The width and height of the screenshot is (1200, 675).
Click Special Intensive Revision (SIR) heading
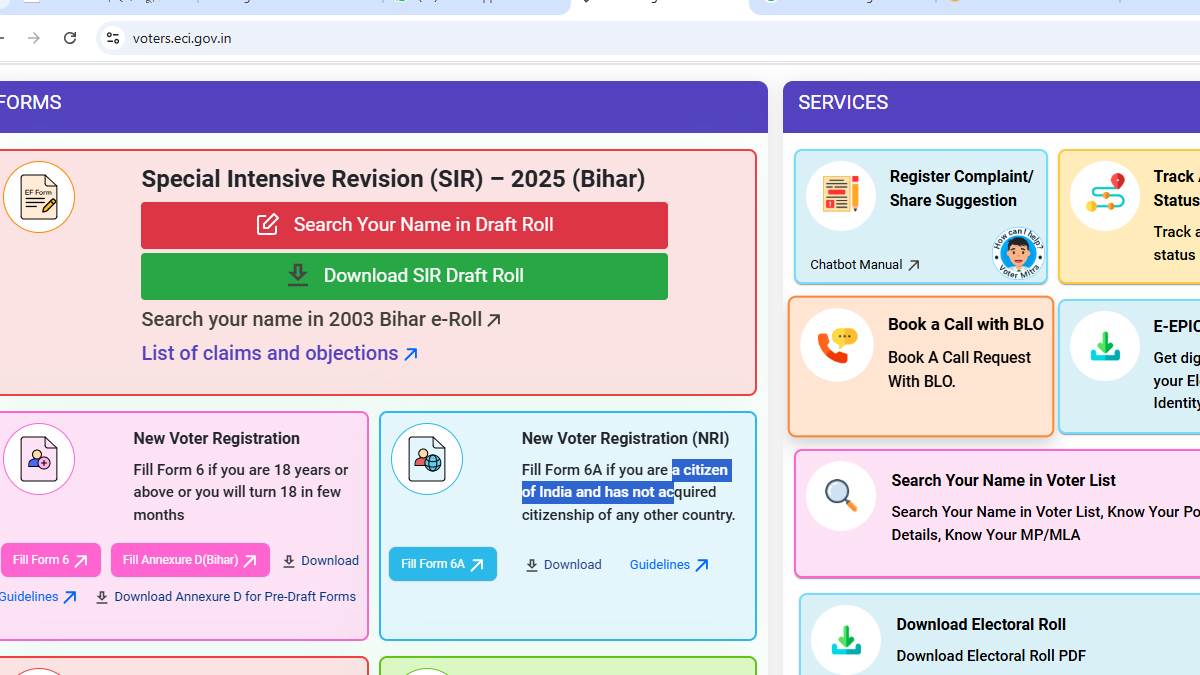393,179
